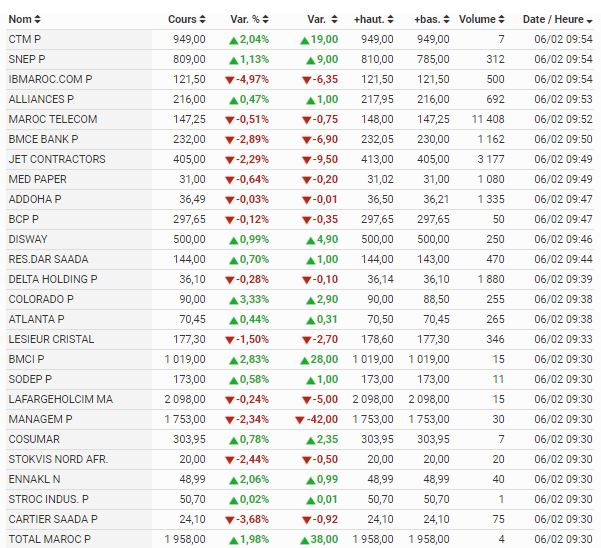This screenshot has width=601, height=548.
Task: Click the red down arrow in IBMAROC.COM P's Var. % cell
Action: click(x=231, y=79)
